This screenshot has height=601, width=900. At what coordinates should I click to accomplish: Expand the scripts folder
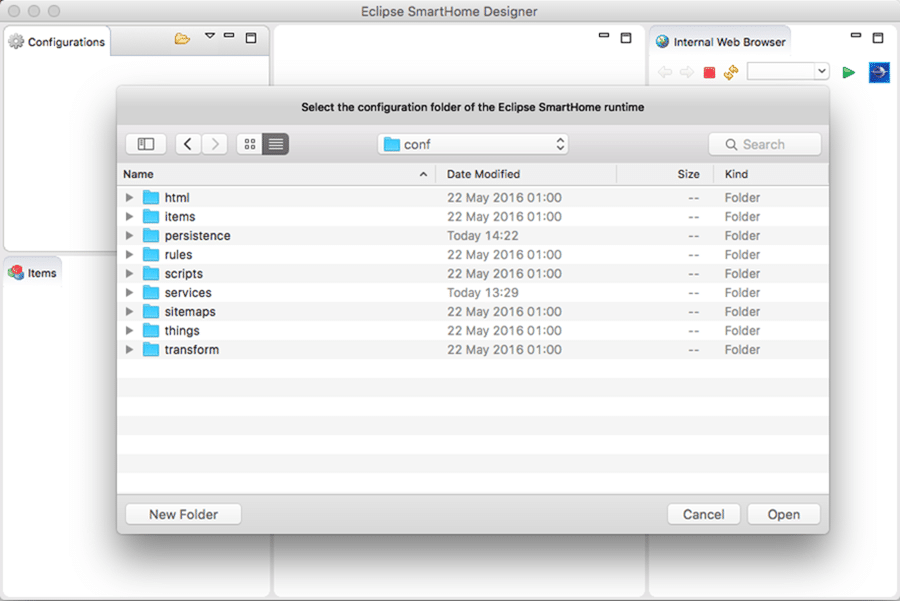(130, 273)
